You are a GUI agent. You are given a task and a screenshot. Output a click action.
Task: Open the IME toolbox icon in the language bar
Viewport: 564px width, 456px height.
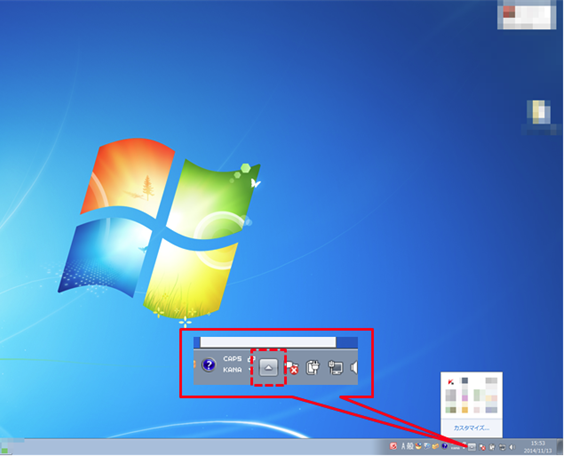435,446
